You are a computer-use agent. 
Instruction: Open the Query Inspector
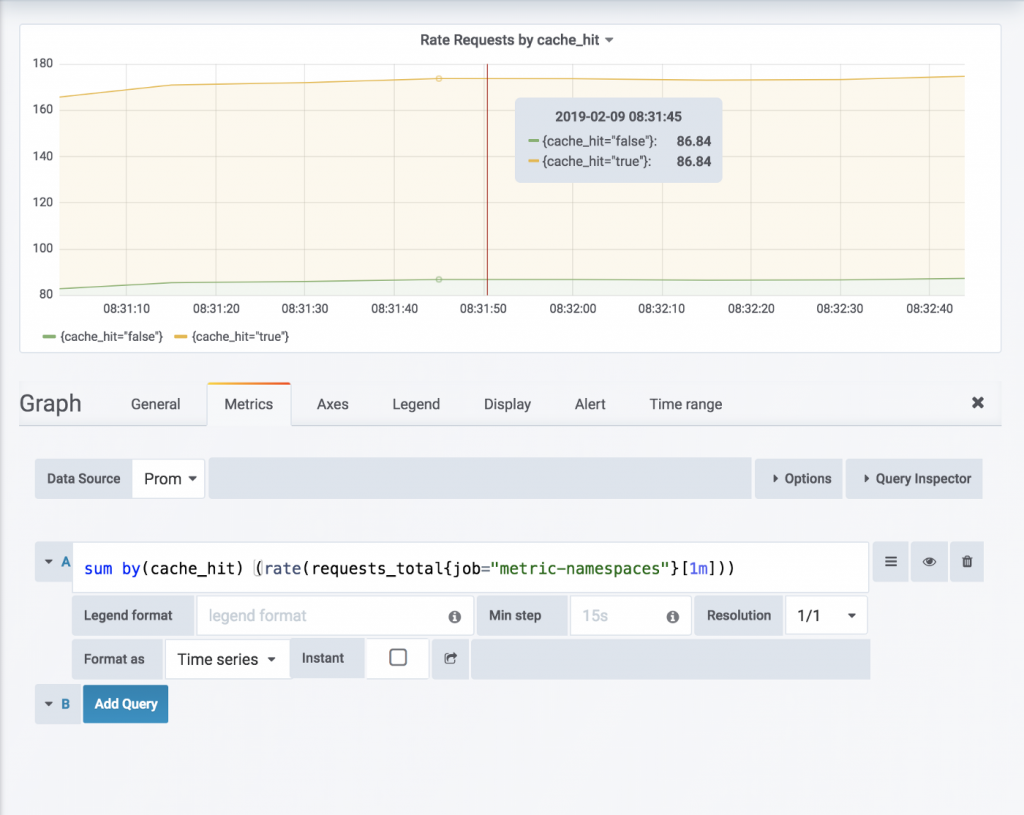[x=914, y=479]
